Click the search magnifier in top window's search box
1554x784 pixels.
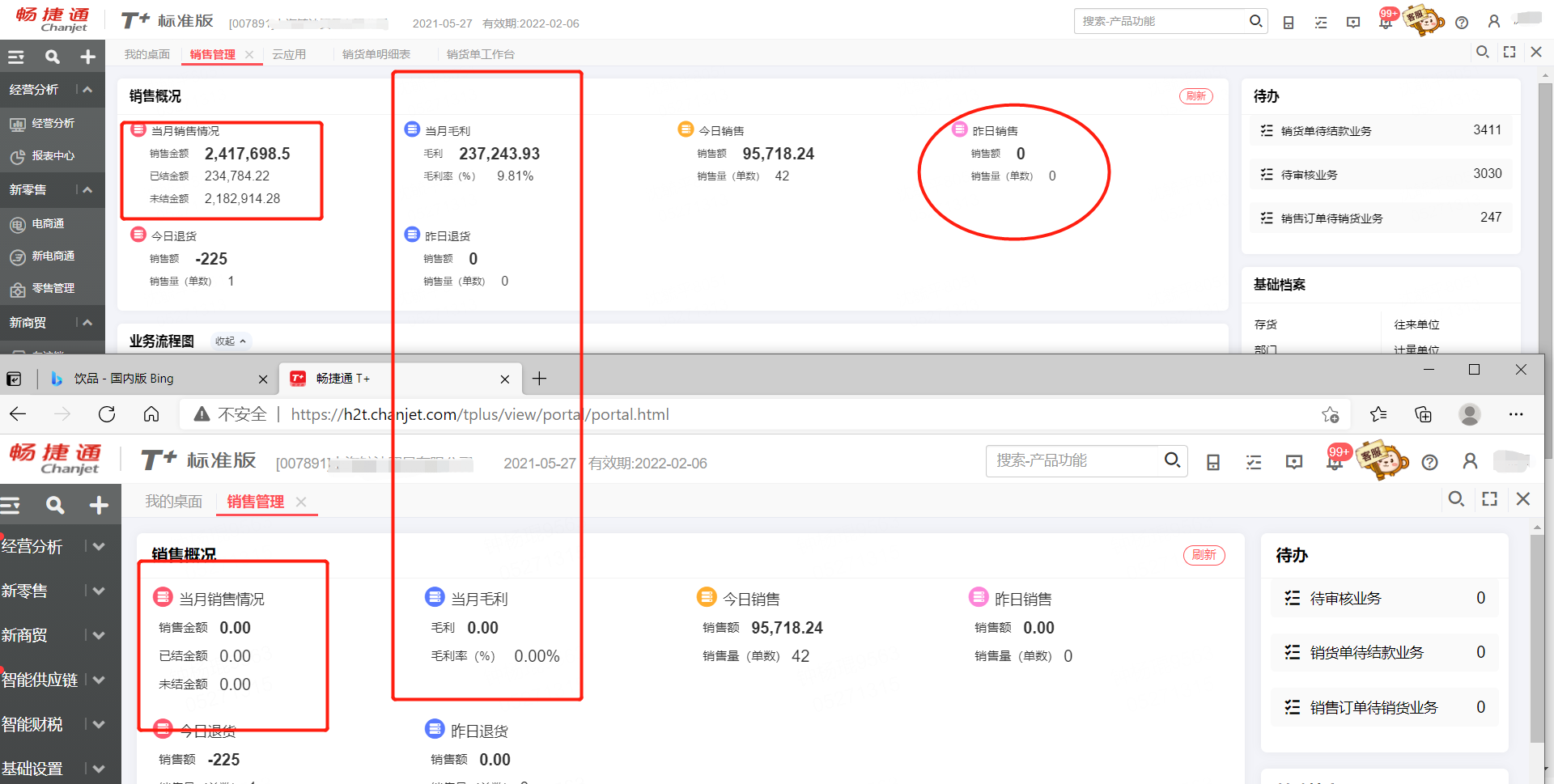(1255, 21)
